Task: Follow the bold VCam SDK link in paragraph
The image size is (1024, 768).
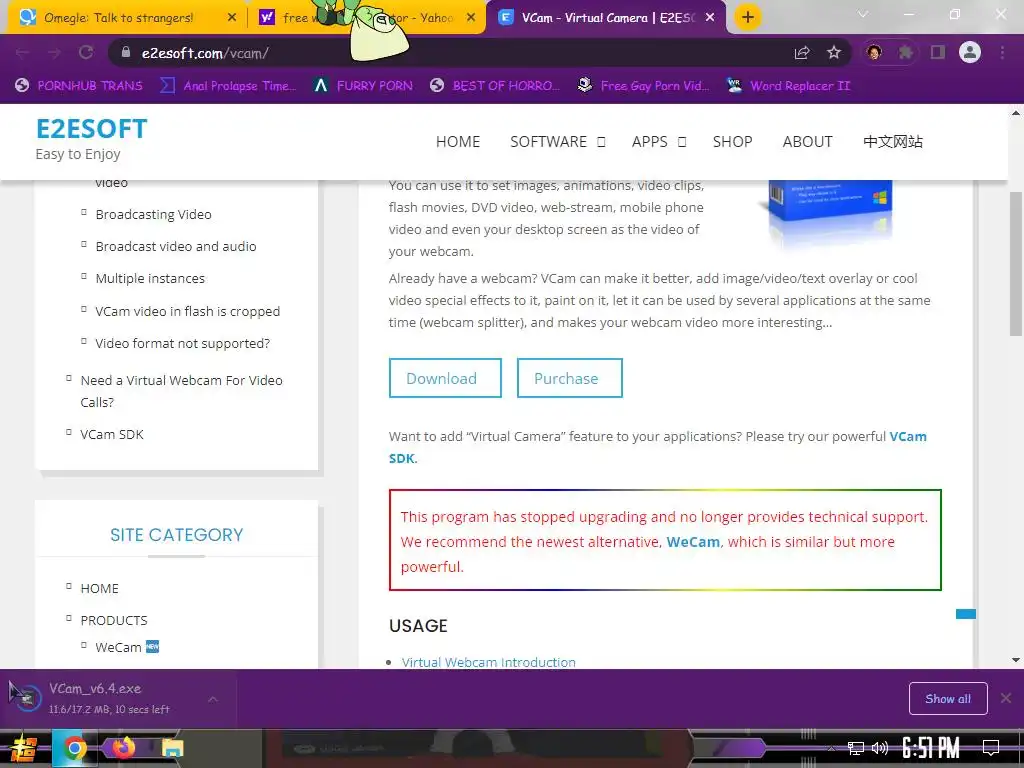Action: [908, 436]
